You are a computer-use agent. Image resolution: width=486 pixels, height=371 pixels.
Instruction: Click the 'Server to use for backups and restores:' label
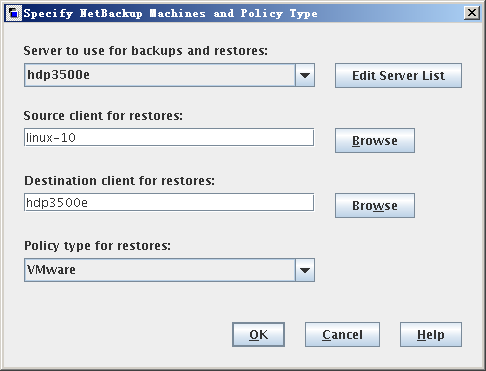(146, 51)
